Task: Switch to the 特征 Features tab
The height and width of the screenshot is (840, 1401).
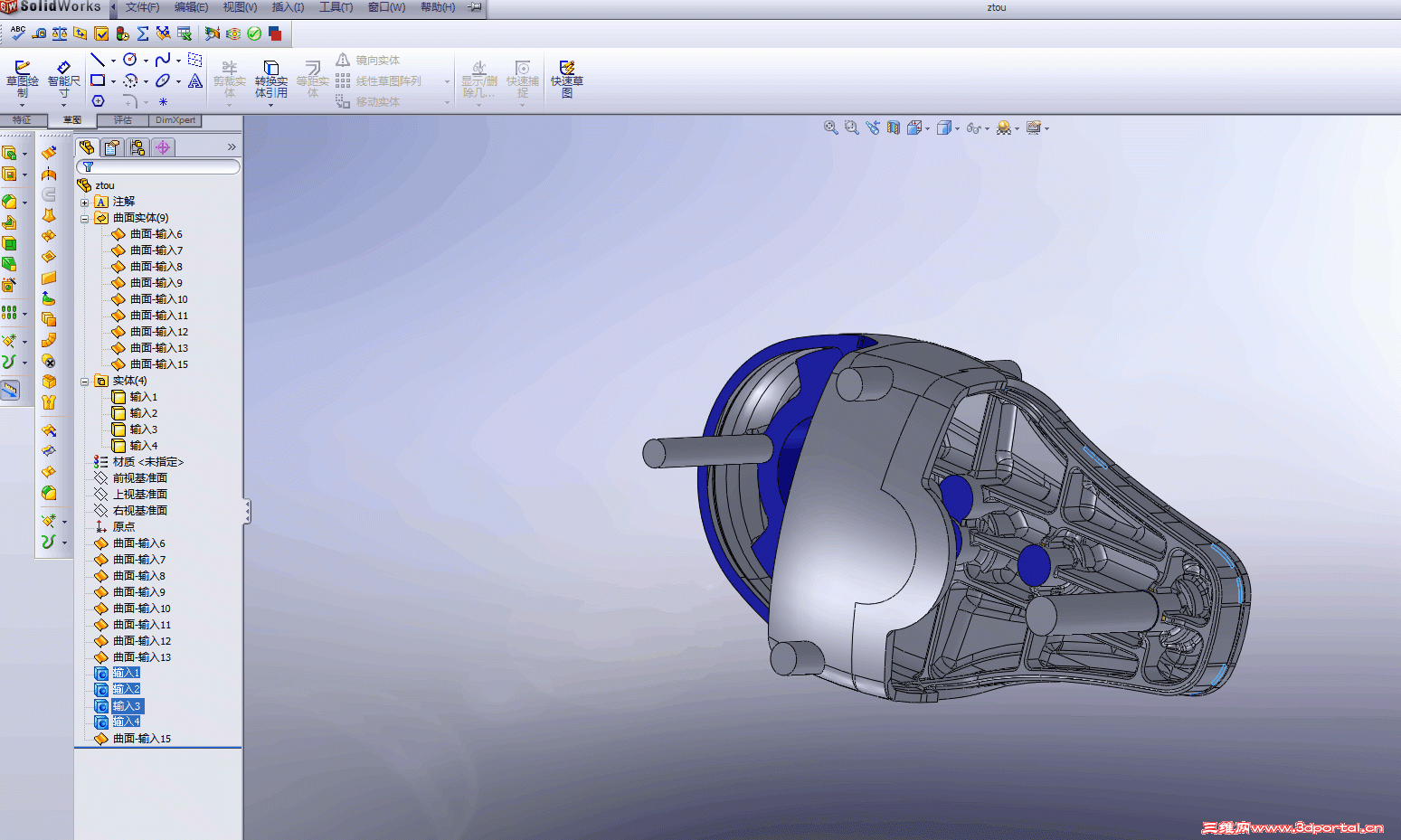Action: (x=23, y=120)
